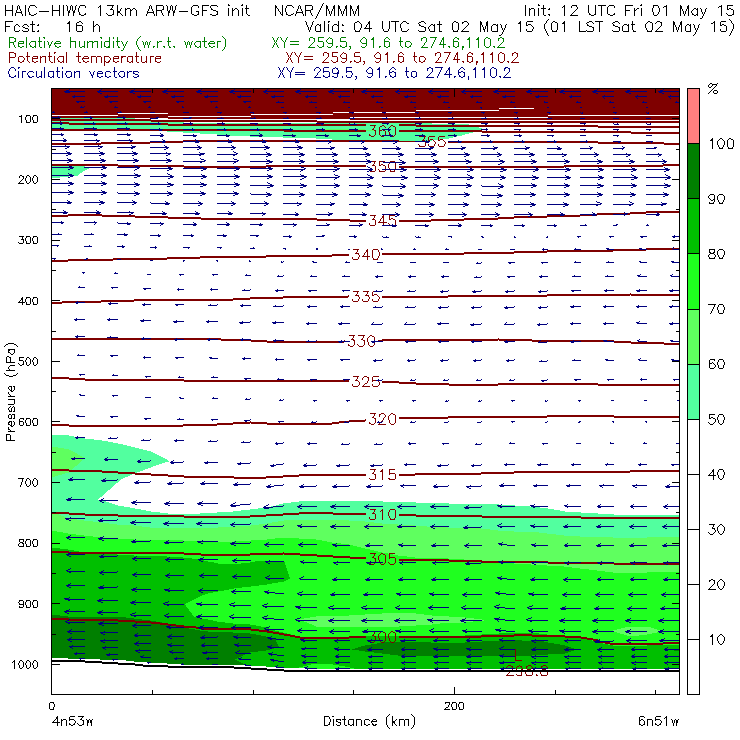740x740 pixels.
Task: Click the 100 hPa axis tick label
Action: point(28,119)
